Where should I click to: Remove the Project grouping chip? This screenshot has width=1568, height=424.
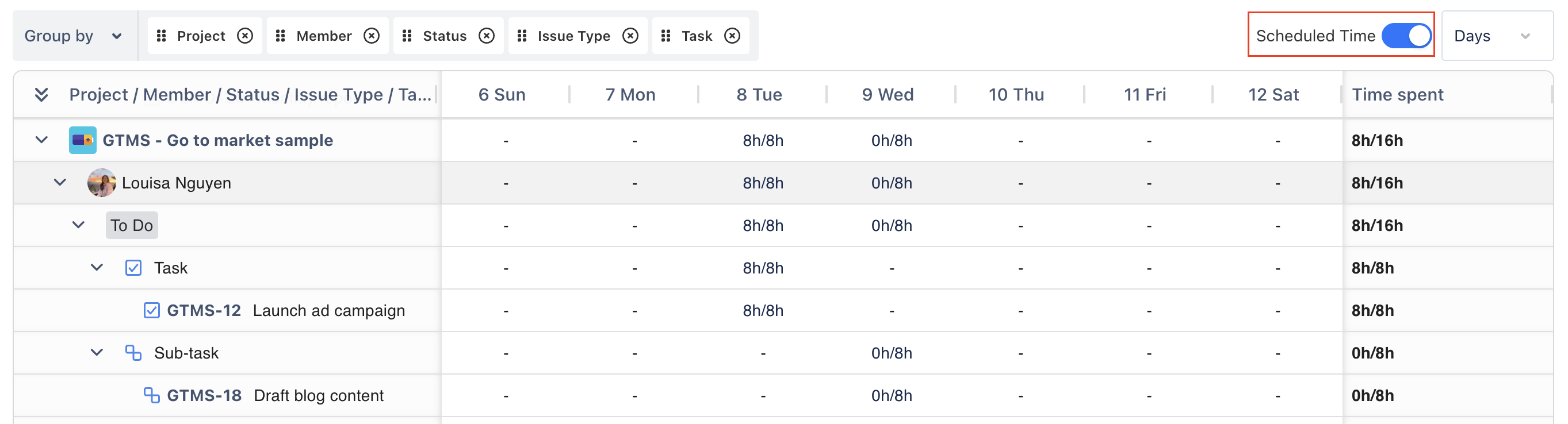pos(244,36)
